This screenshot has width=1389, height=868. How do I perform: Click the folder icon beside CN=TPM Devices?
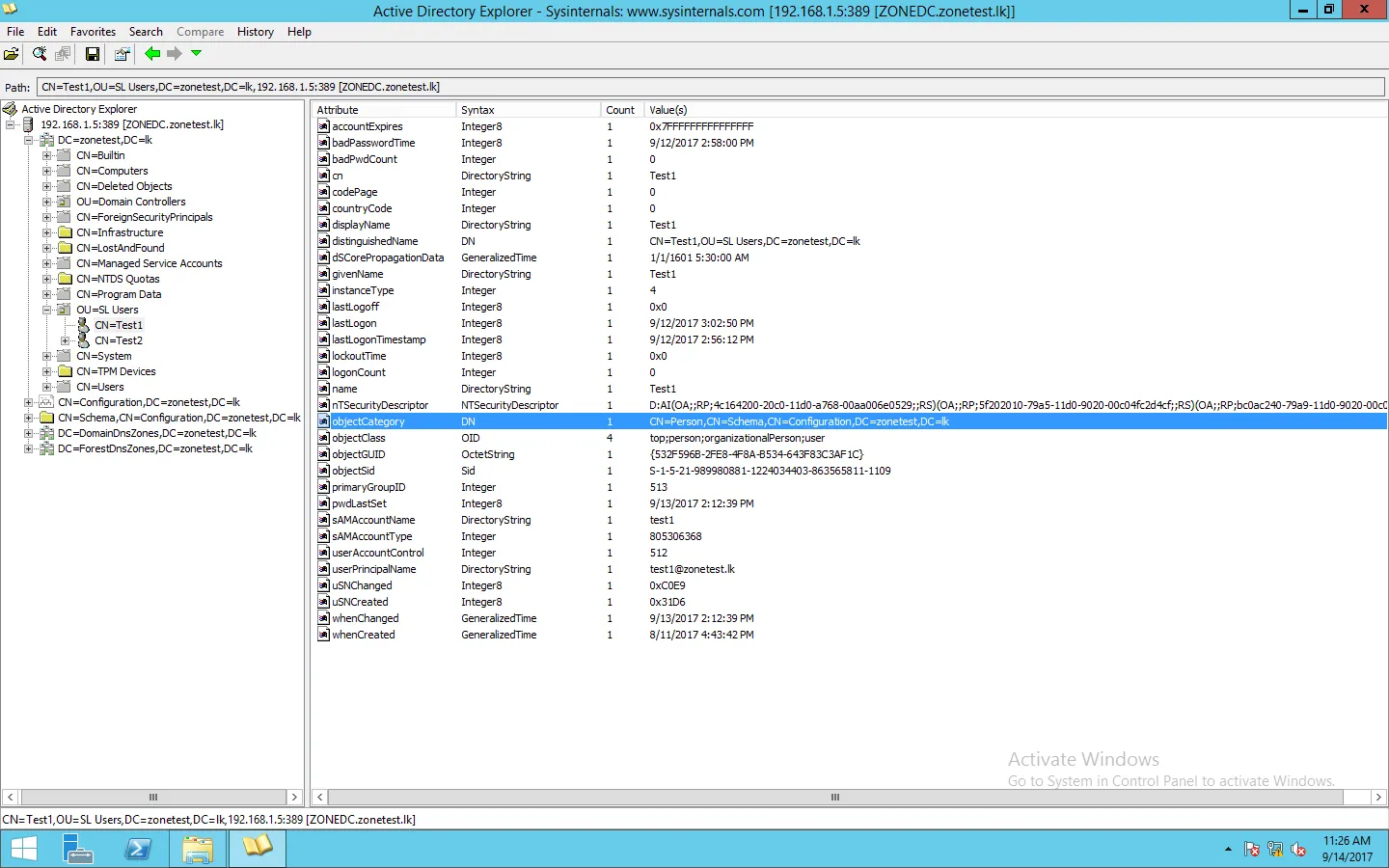coord(65,371)
